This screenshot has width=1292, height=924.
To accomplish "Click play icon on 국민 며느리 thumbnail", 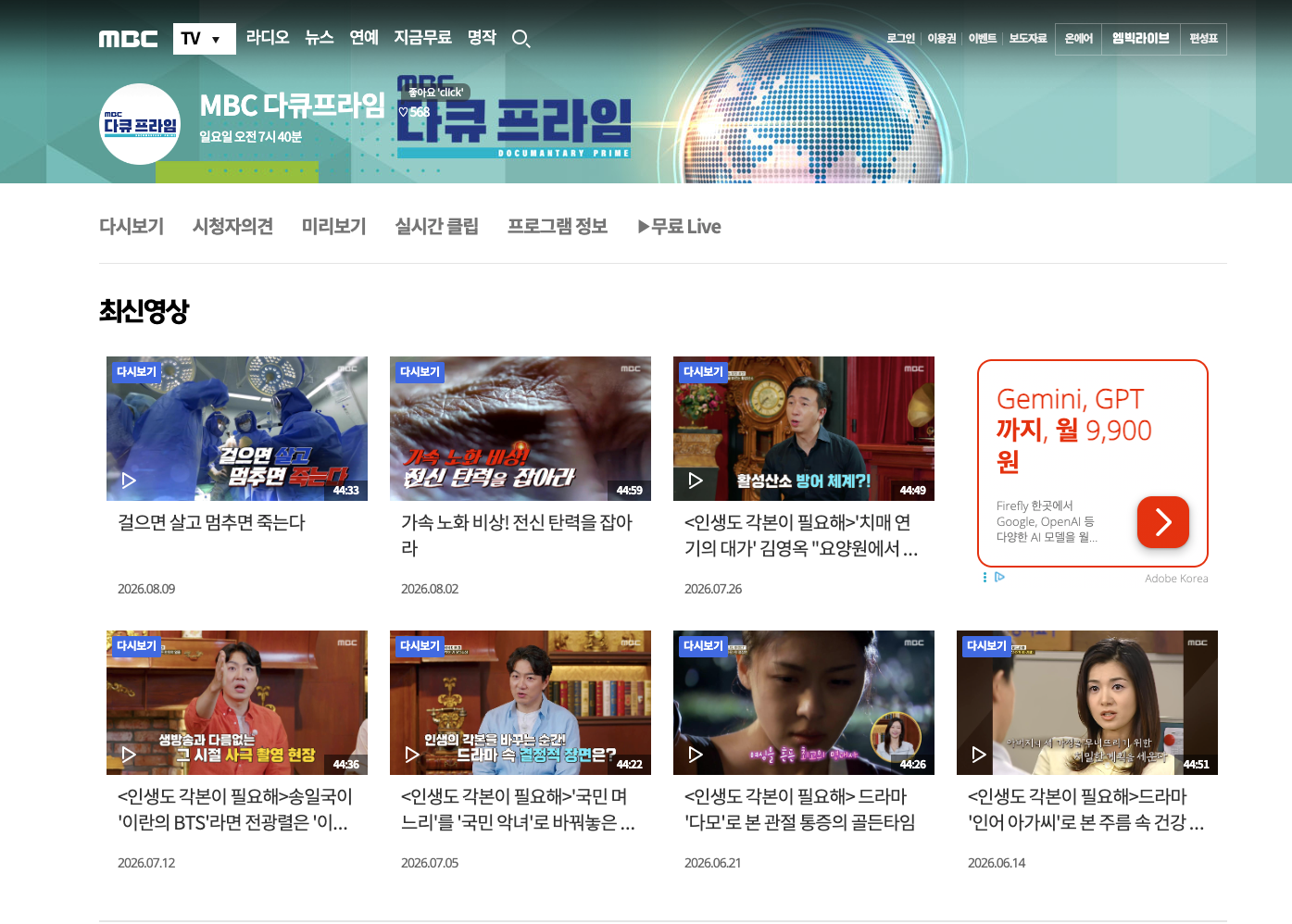I will coord(412,755).
